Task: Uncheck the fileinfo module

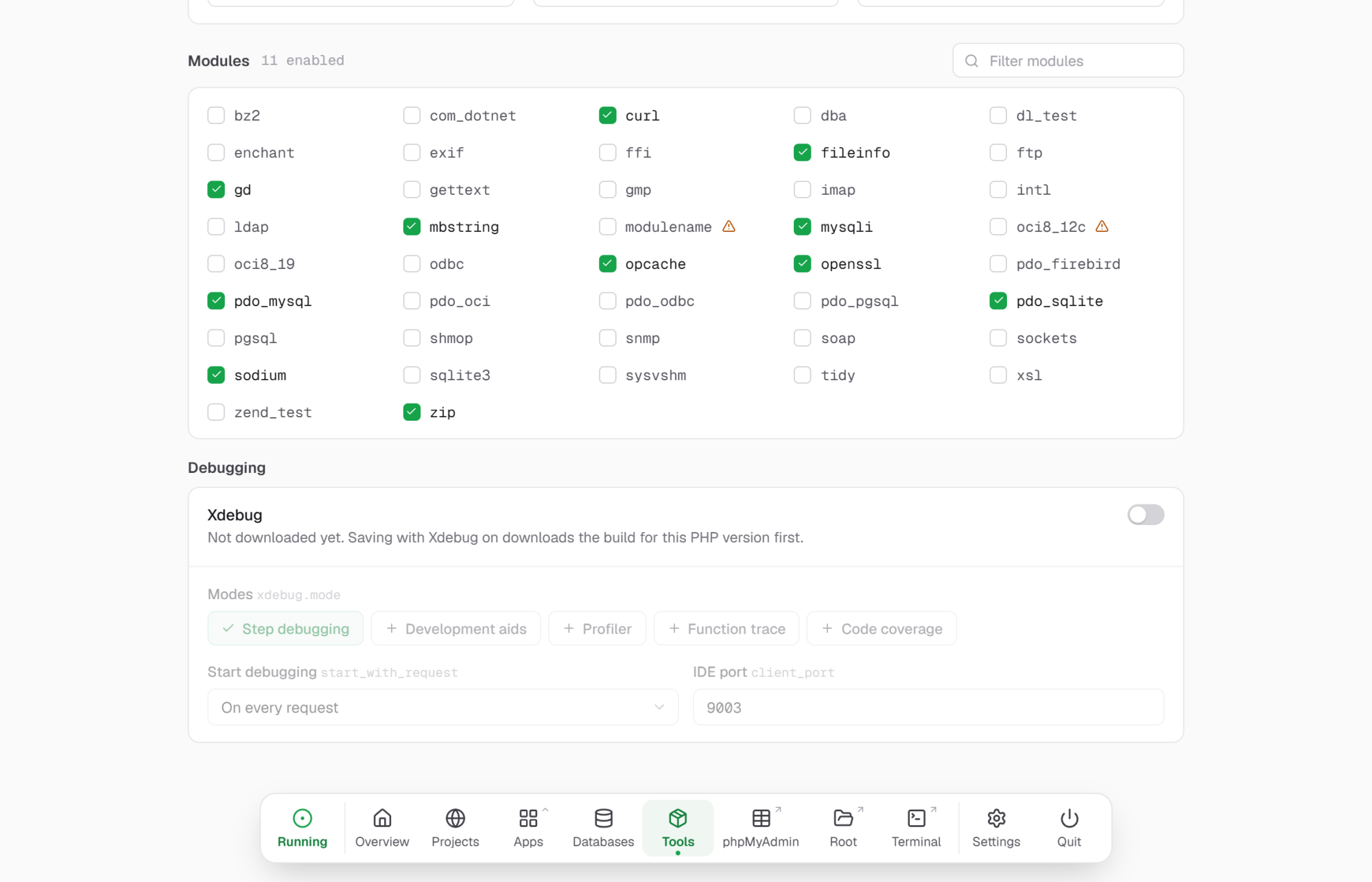Action: click(802, 152)
